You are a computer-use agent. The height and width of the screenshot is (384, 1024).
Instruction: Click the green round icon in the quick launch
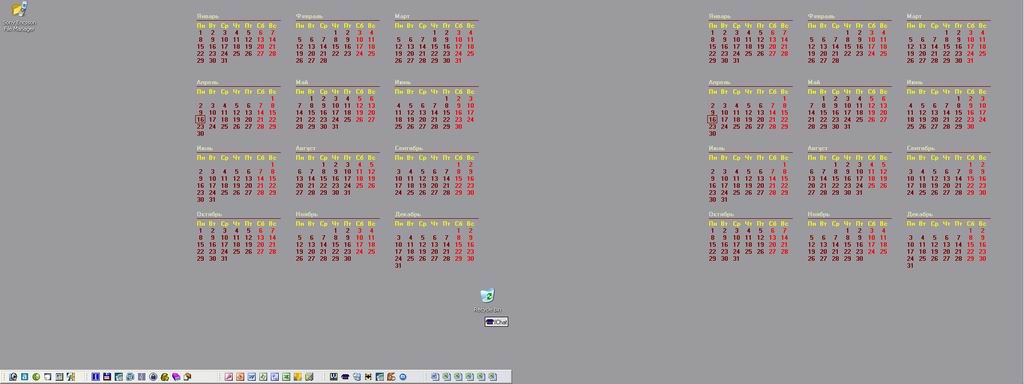36,377
